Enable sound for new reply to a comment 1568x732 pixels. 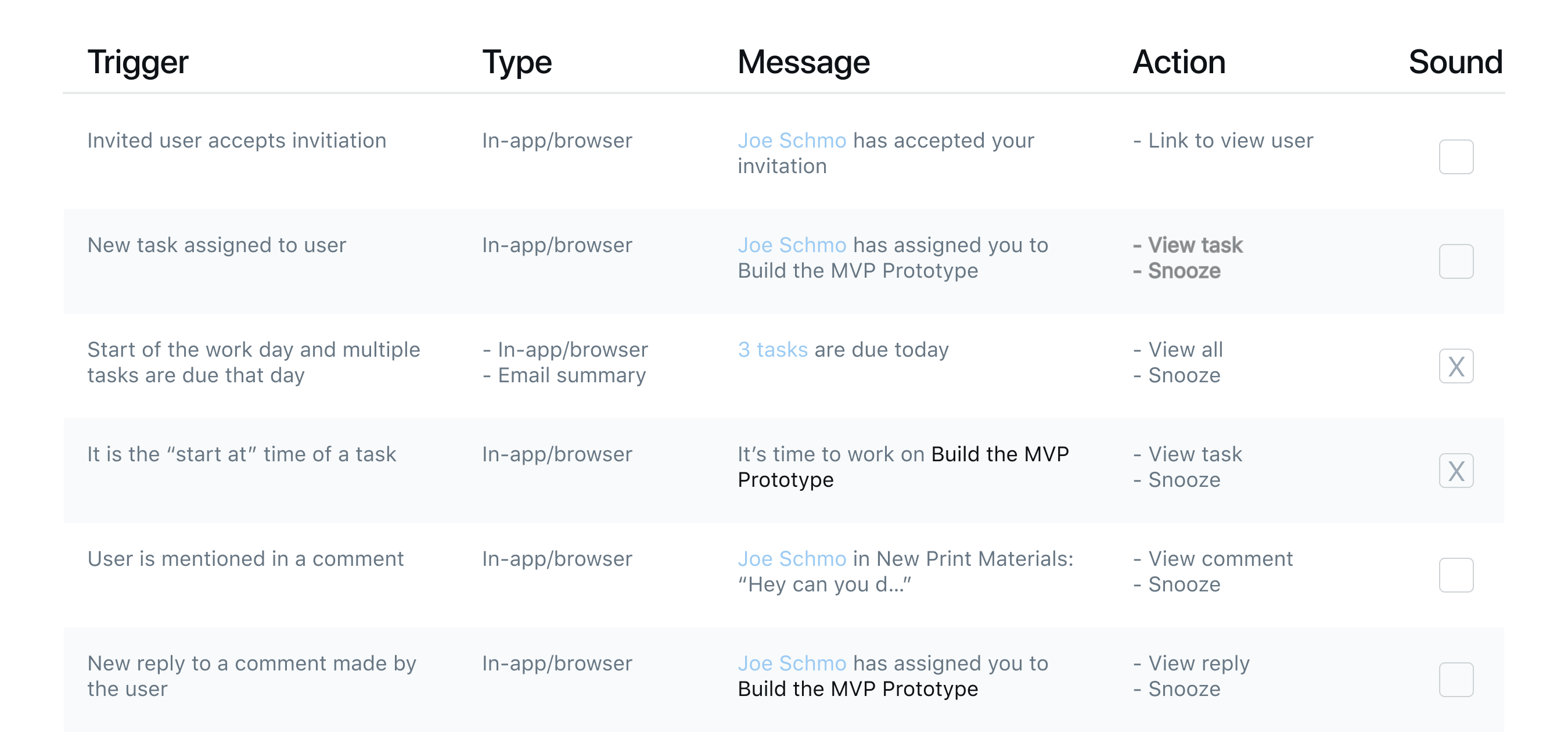(1455, 680)
